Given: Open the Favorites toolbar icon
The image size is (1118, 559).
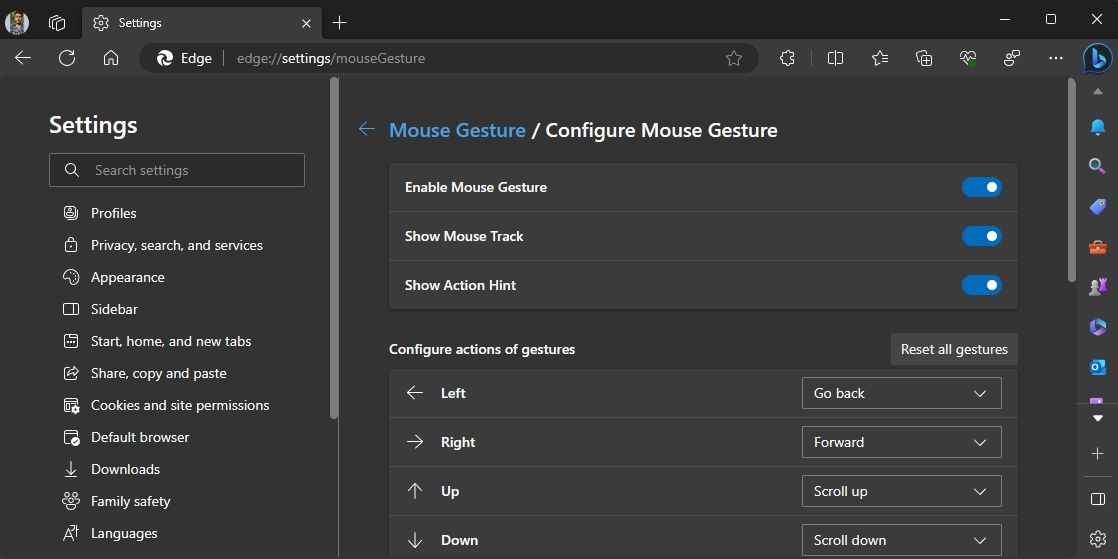Looking at the screenshot, I should coord(879,58).
